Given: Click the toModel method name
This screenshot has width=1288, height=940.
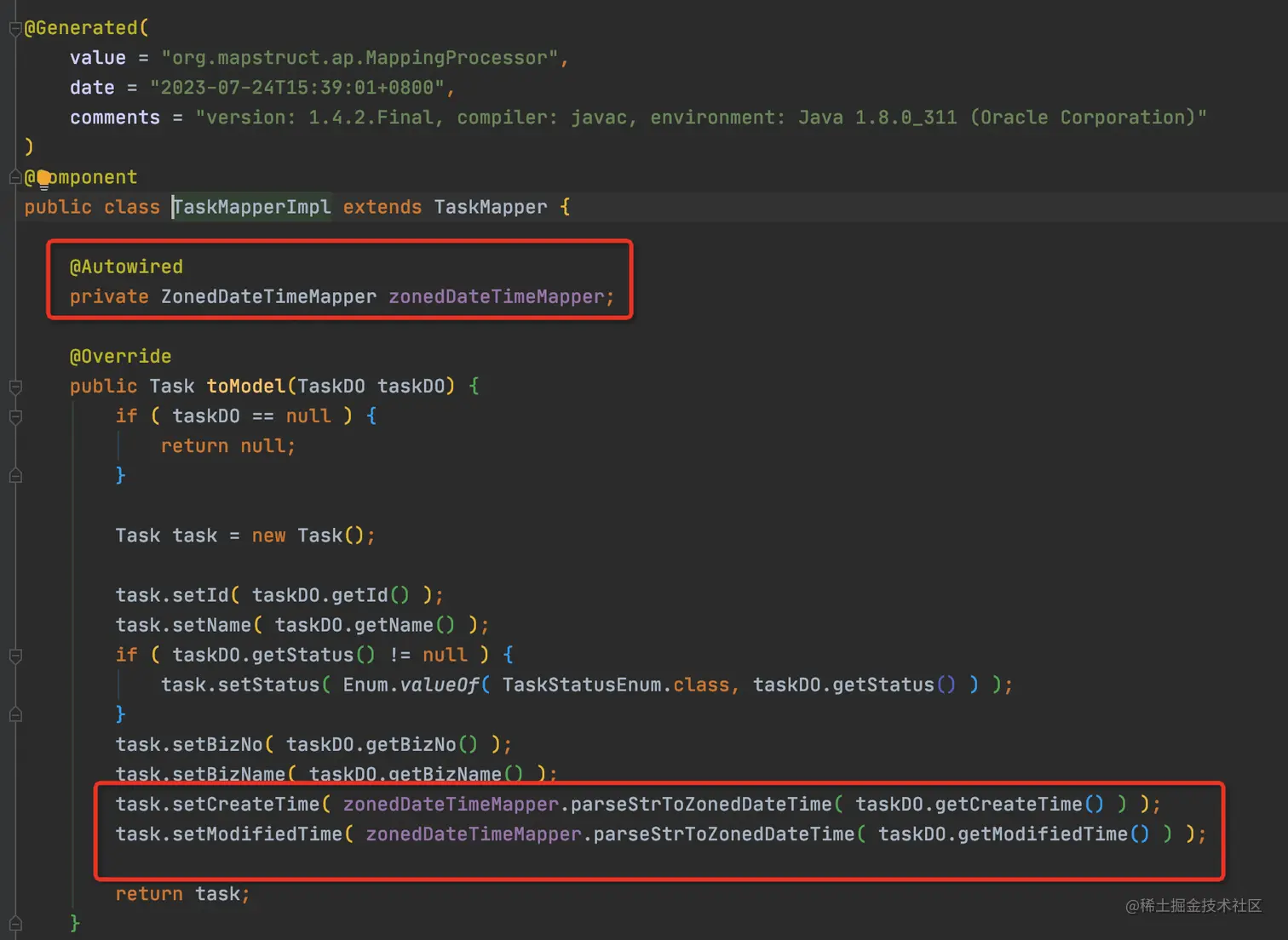Looking at the screenshot, I should pyautogui.click(x=246, y=386).
